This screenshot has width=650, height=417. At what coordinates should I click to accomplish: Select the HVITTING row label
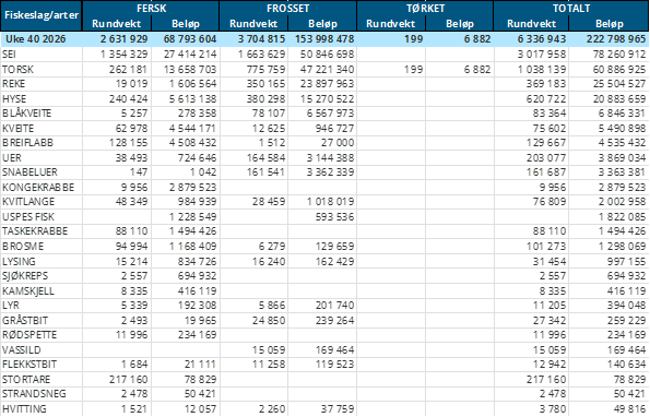click(24, 409)
